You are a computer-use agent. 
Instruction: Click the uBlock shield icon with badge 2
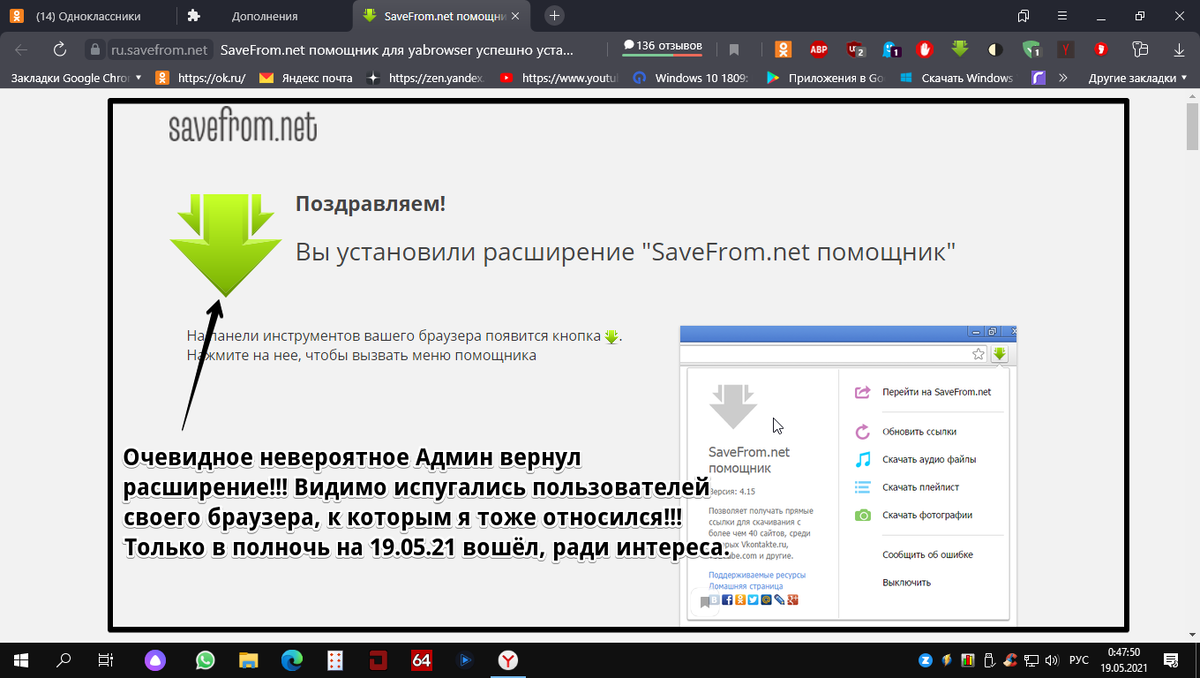[854, 49]
